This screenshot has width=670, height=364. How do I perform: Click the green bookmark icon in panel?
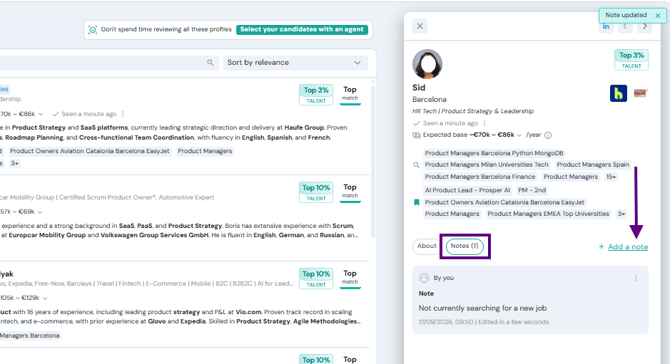[x=417, y=202]
